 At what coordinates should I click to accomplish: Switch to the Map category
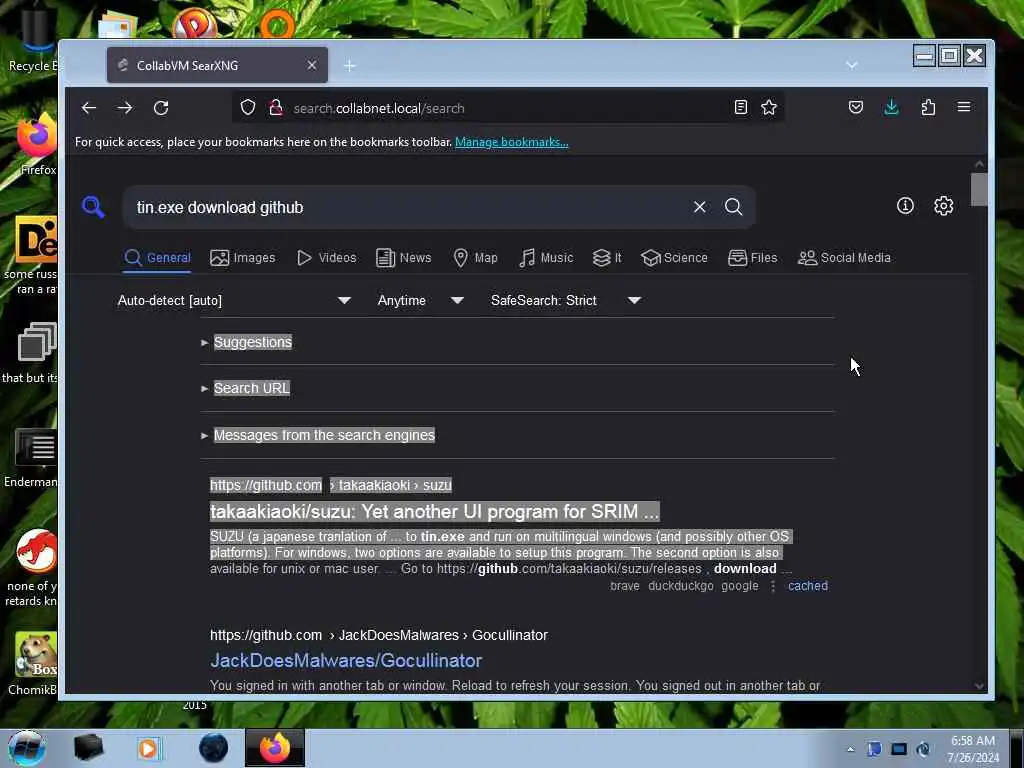[475, 258]
